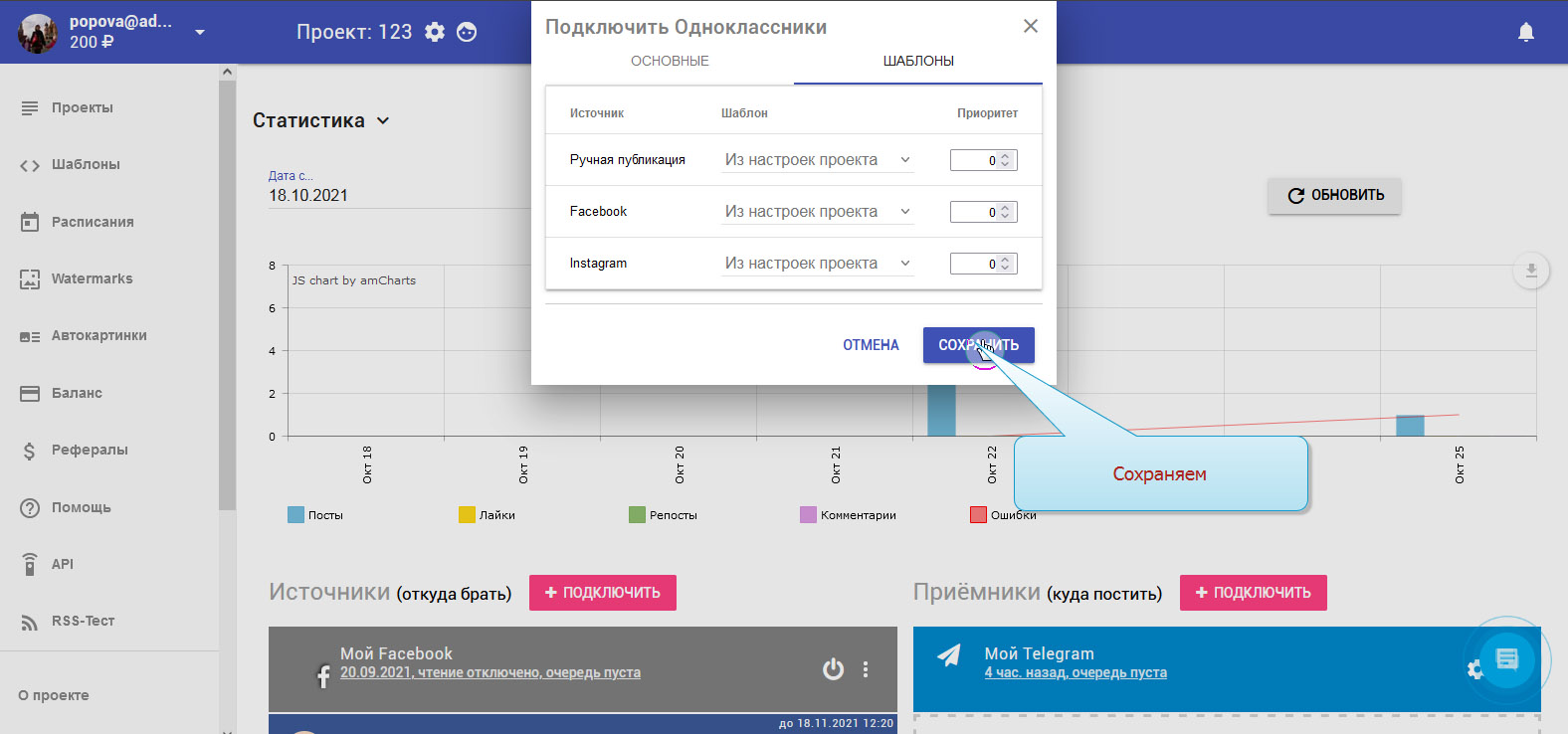Click the notification bell icon
This screenshot has width=1568, height=734.
(1525, 32)
